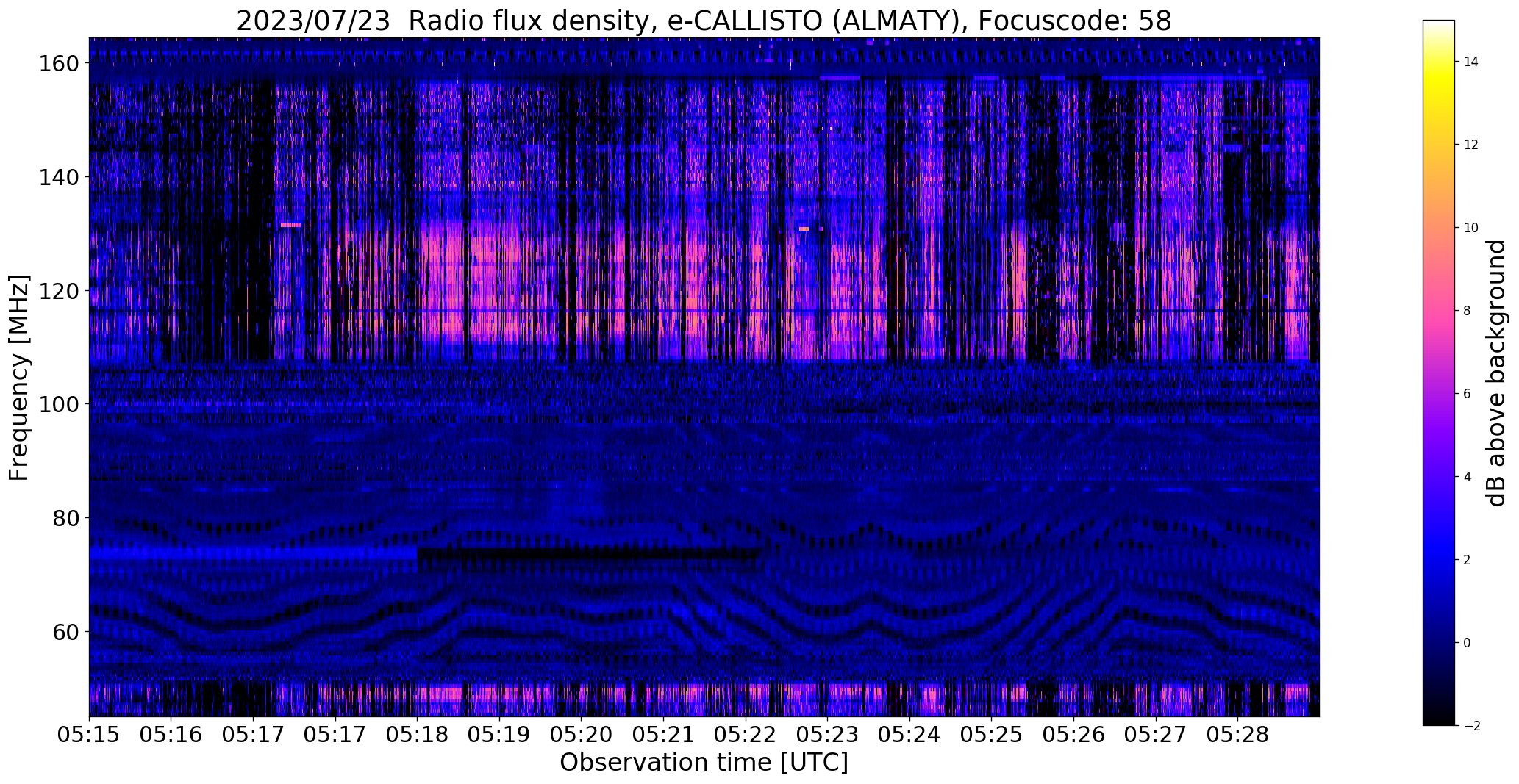Click the 05:16 time tick label
Screen dimensions: 1519x784
click(171, 735)
